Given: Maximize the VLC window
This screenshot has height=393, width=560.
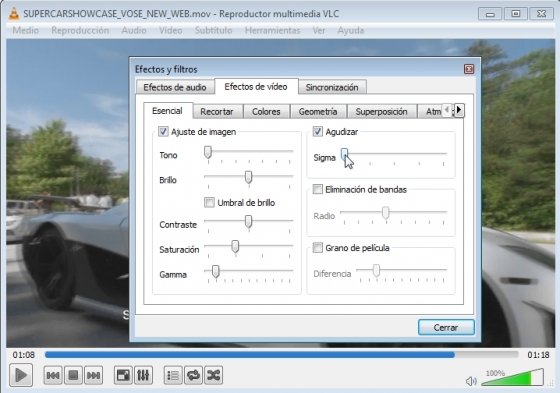Looking at the screenshot, I should (516, 14).
